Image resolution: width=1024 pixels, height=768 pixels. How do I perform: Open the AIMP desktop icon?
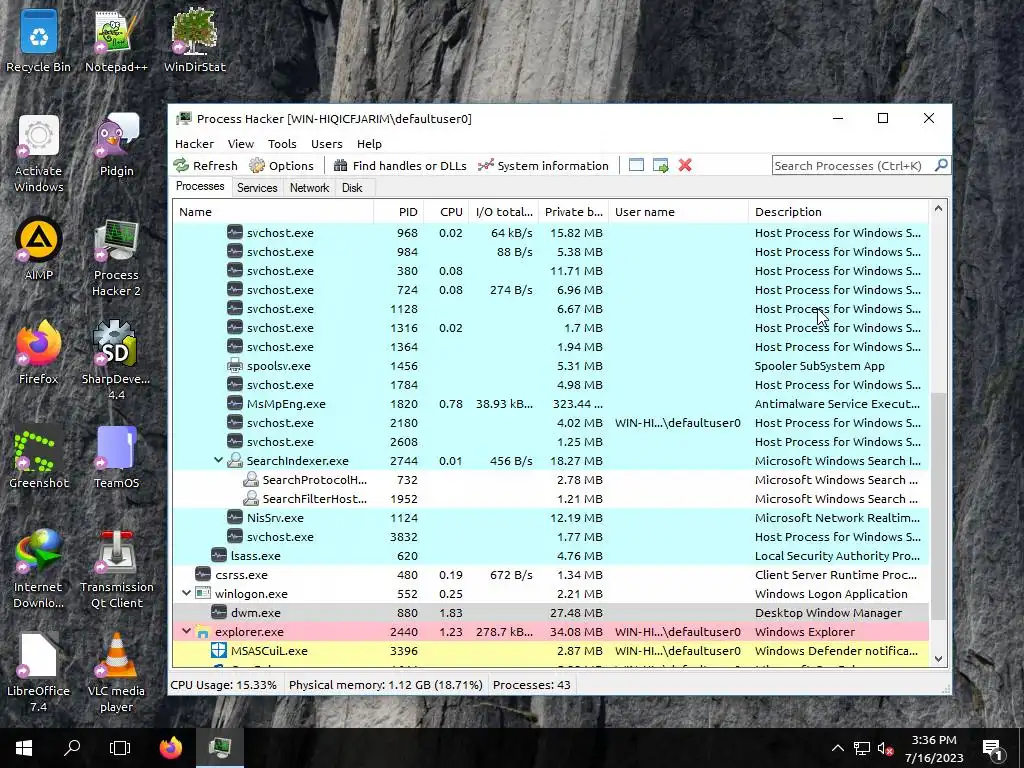pyautogui.click(x=39, y=249)
